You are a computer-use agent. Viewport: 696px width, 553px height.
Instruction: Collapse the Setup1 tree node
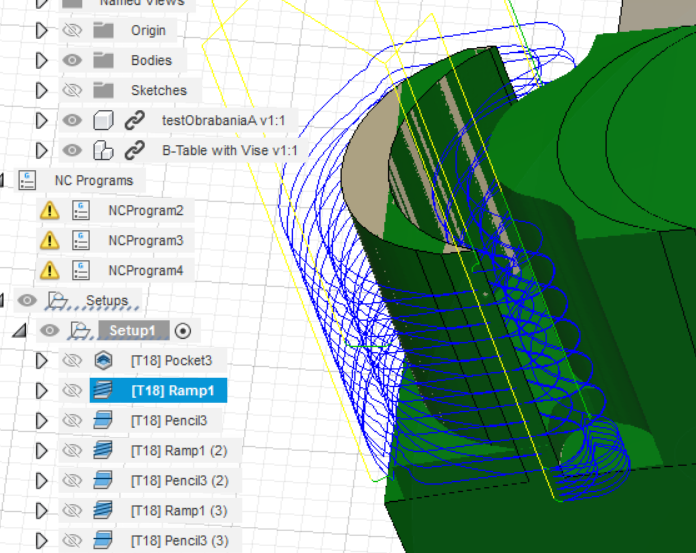(20, 331)
